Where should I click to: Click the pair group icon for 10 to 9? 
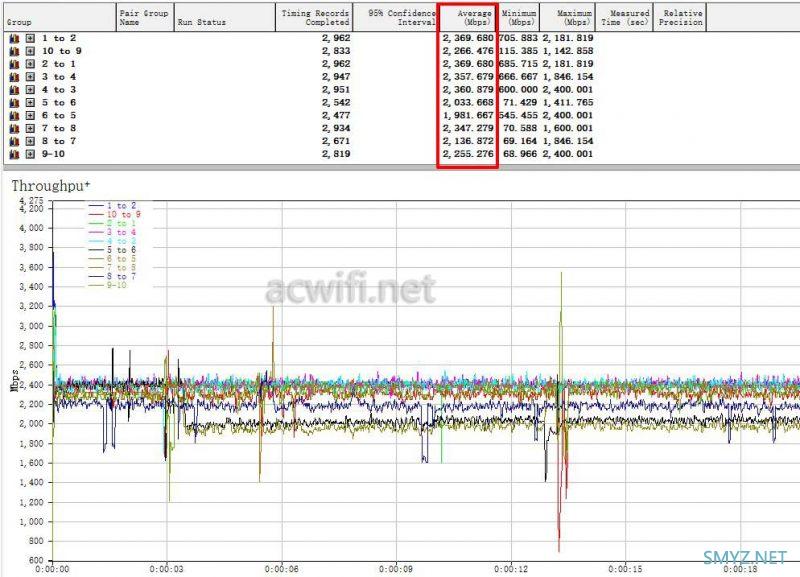click(14, 51)
